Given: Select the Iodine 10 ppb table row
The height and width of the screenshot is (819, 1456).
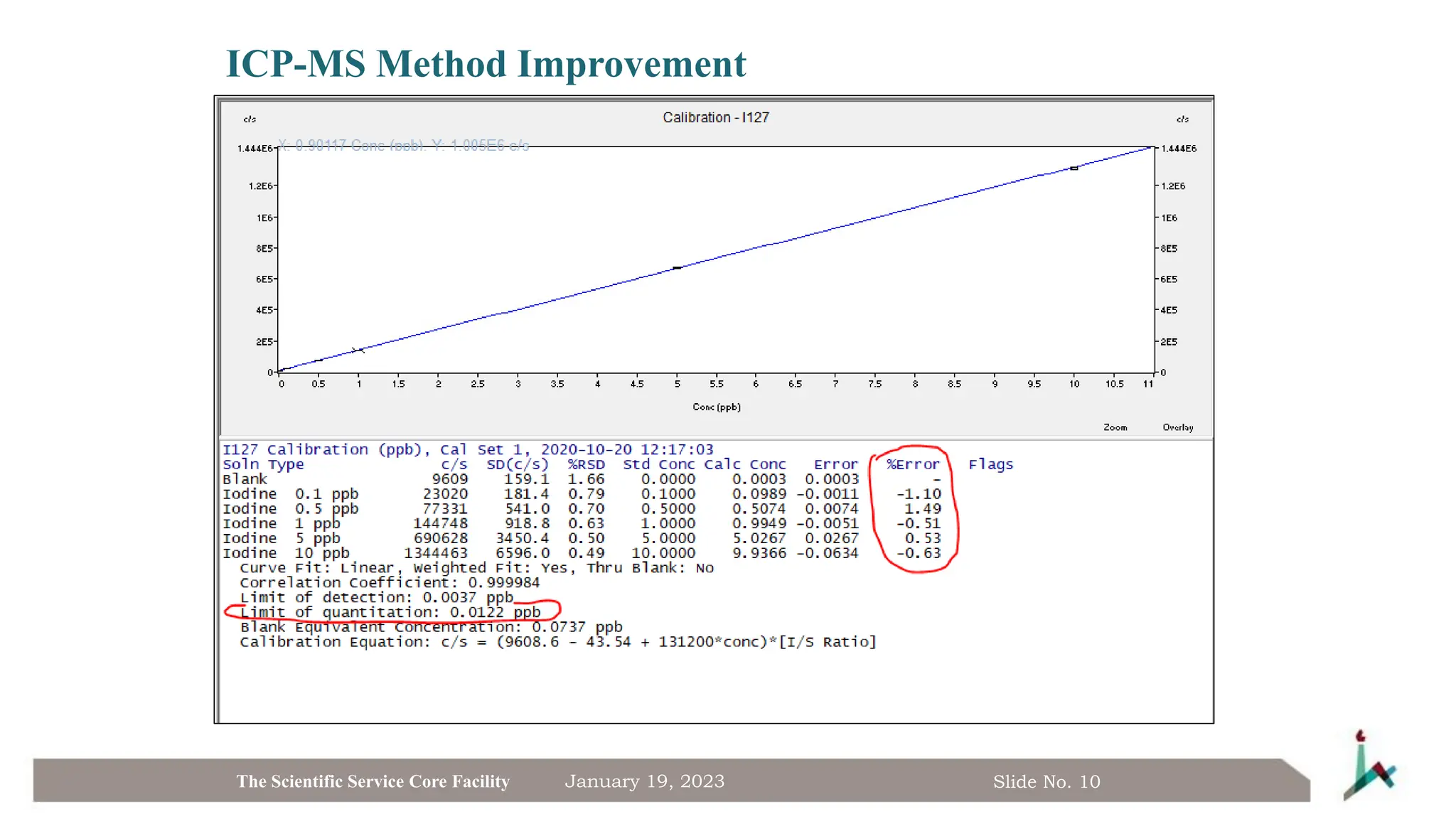Looking at the screenshot, I should point(286,553).
